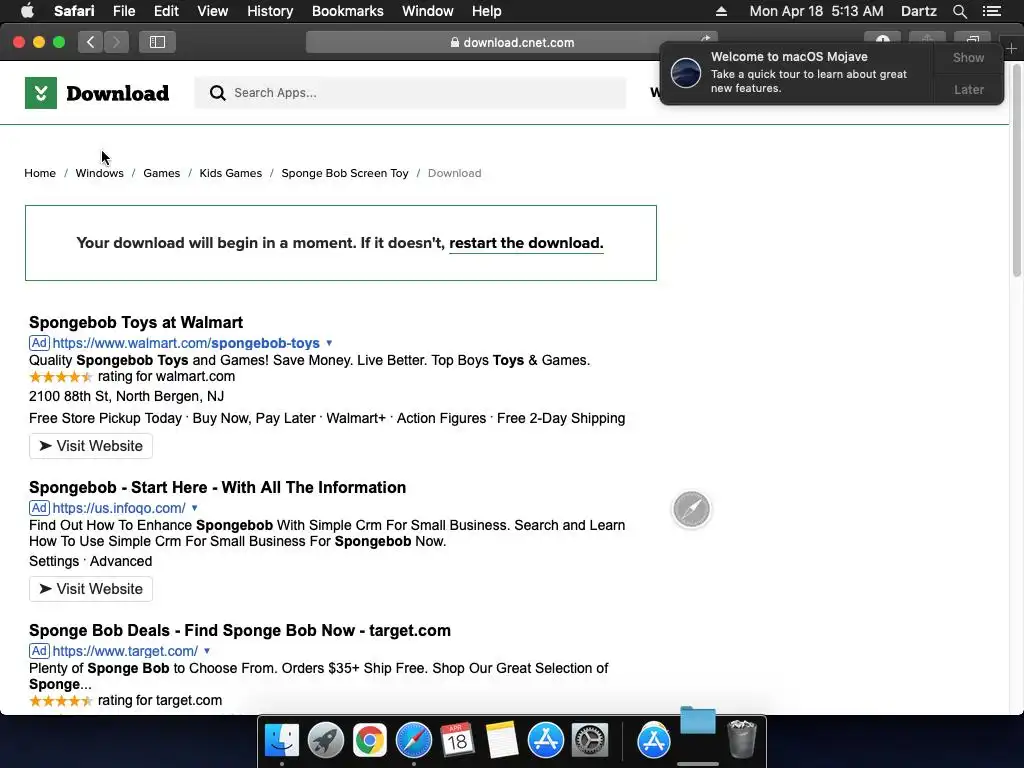The width and height of the screenshot is (1024, 768).
Task: Click Show on the Mojave notification
Action: coord(968,57)
